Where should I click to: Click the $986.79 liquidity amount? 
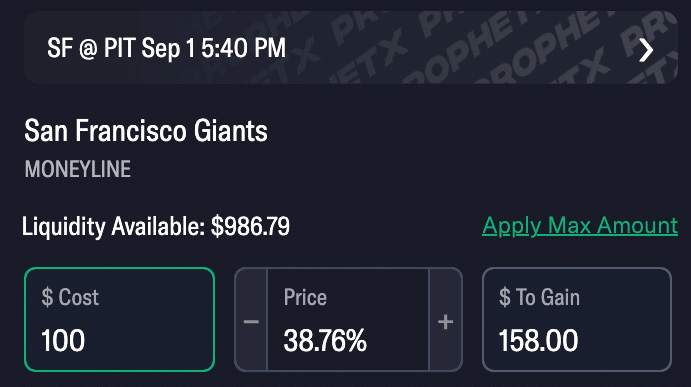point(250,226)
